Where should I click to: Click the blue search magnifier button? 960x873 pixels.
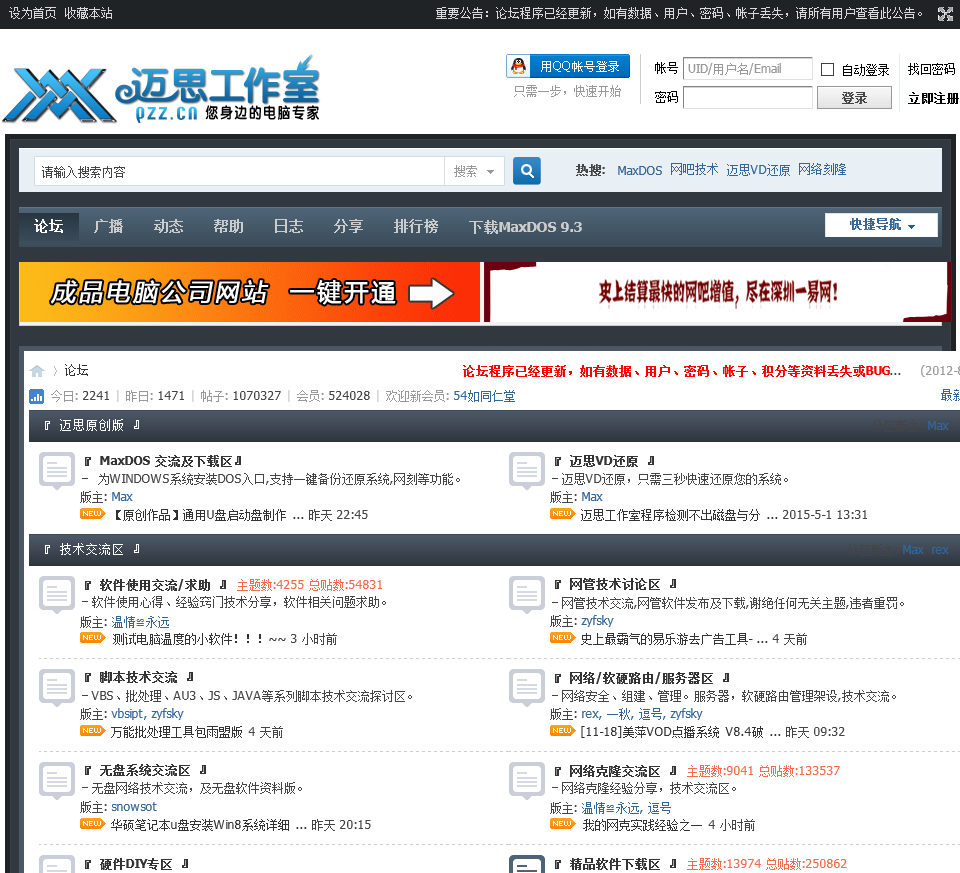527,171
